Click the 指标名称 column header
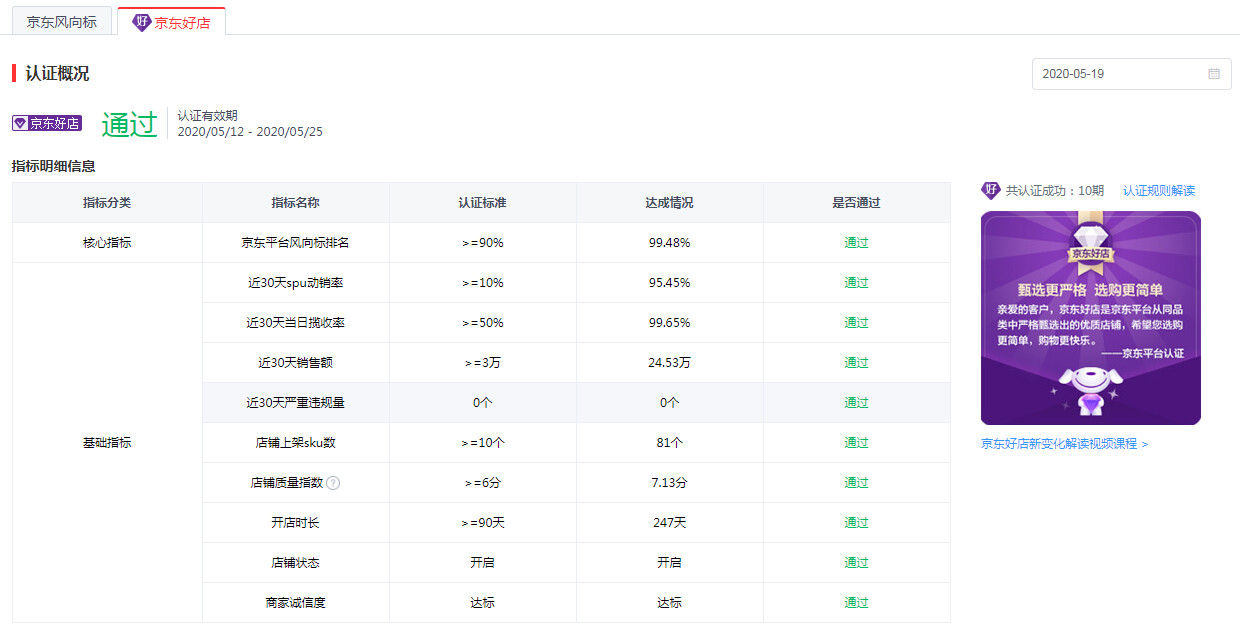 pos(296,203)
